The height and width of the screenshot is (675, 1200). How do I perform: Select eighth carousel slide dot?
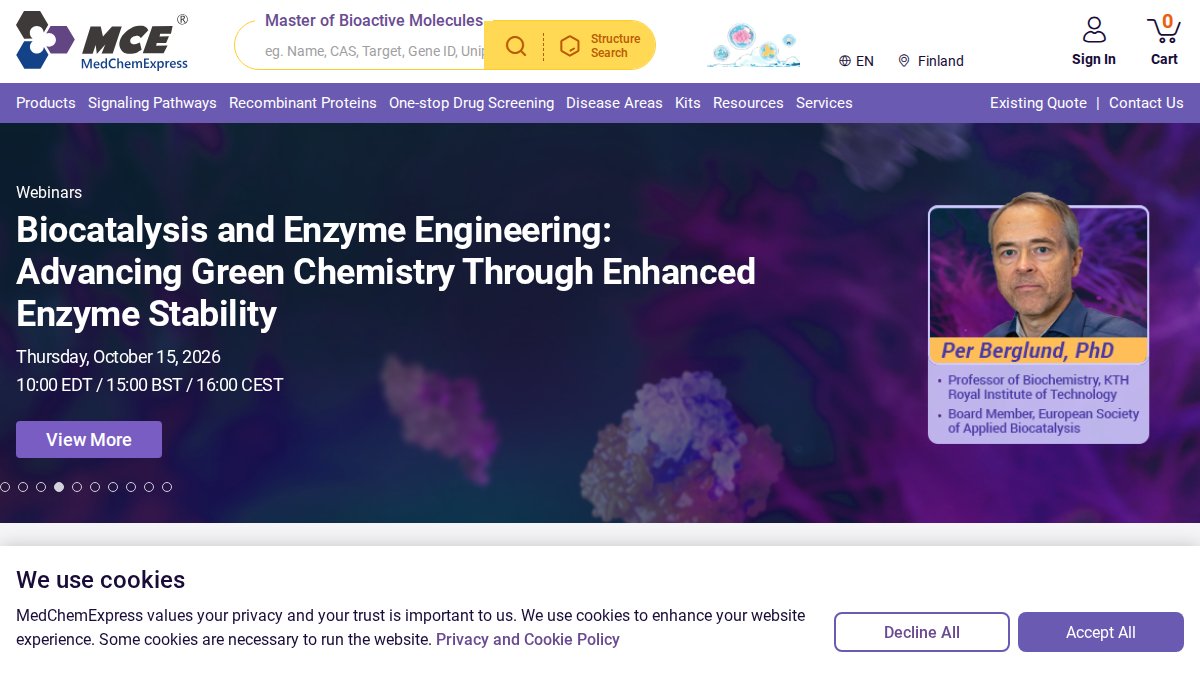coord(131,487)
